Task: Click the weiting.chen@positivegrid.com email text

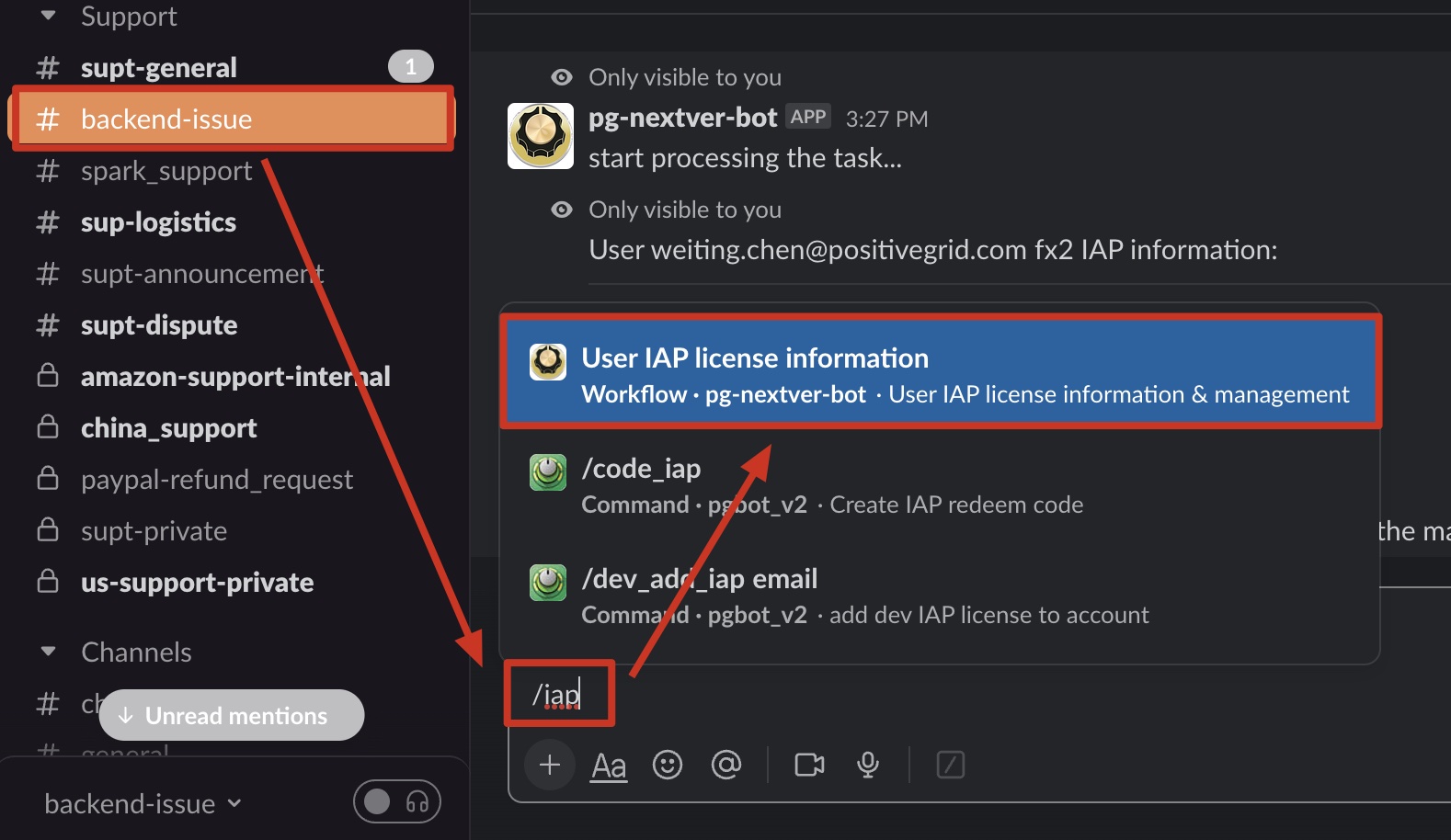Action: (x=839, y=250)
